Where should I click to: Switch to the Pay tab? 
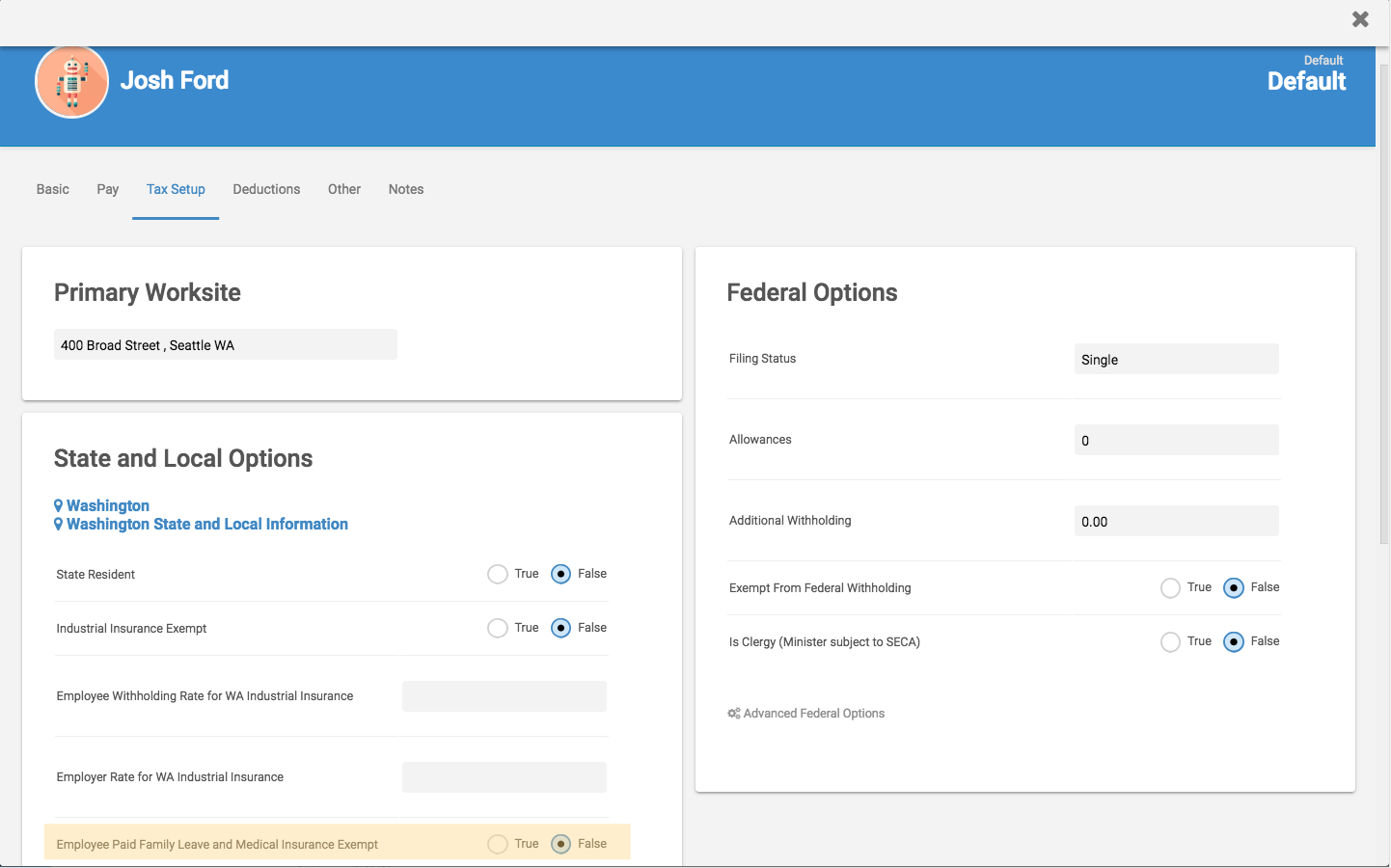click(x=108, y=189)
